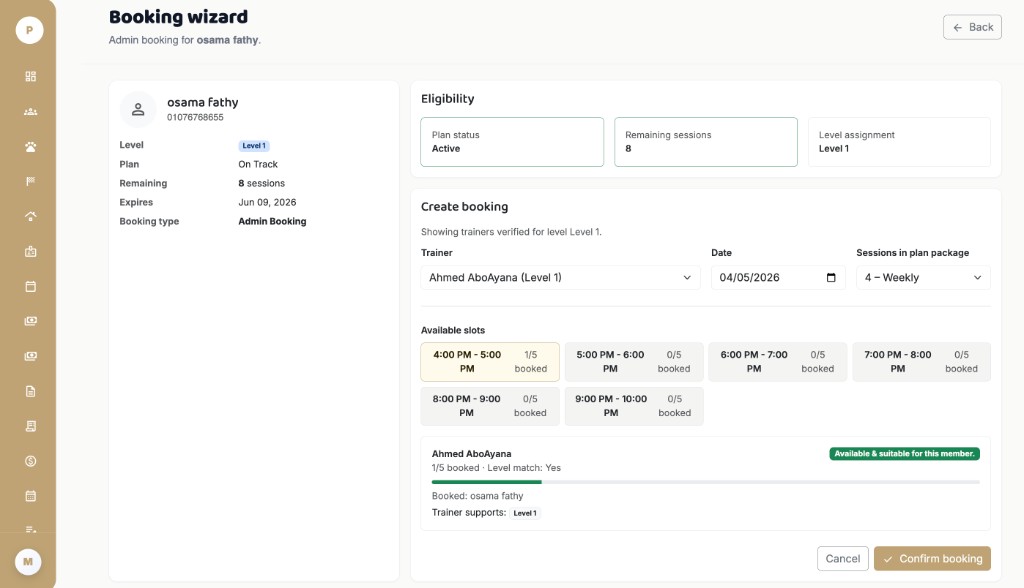Click Confirm booking
Image resolution: width=1024 pixels, height=588 pixels.
click(x=932, y=559)
